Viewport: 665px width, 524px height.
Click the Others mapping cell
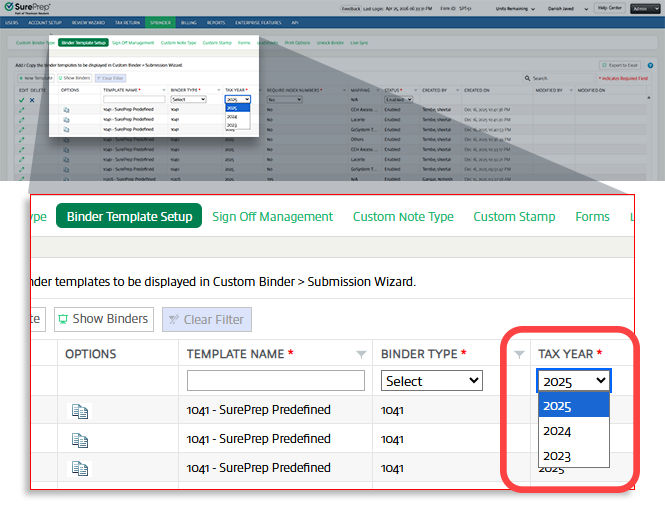point(357,139)
